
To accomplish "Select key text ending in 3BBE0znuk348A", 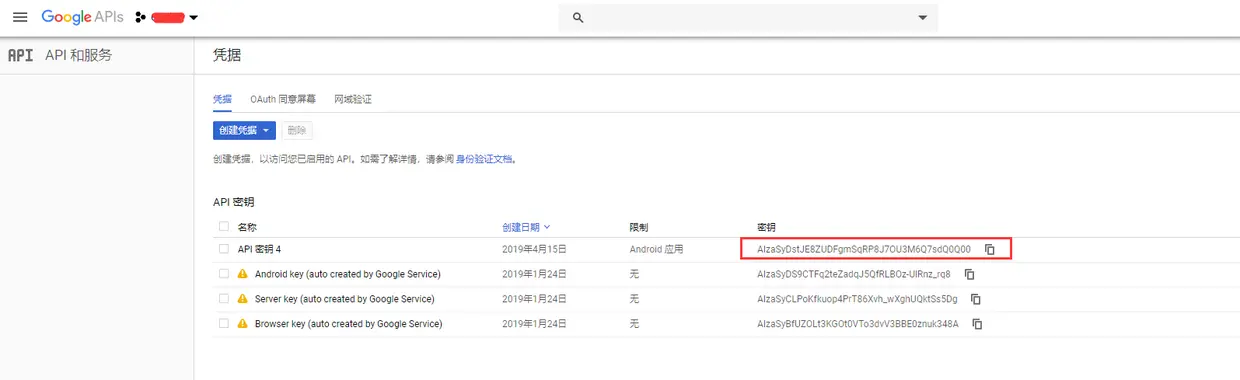I will 858,324.
